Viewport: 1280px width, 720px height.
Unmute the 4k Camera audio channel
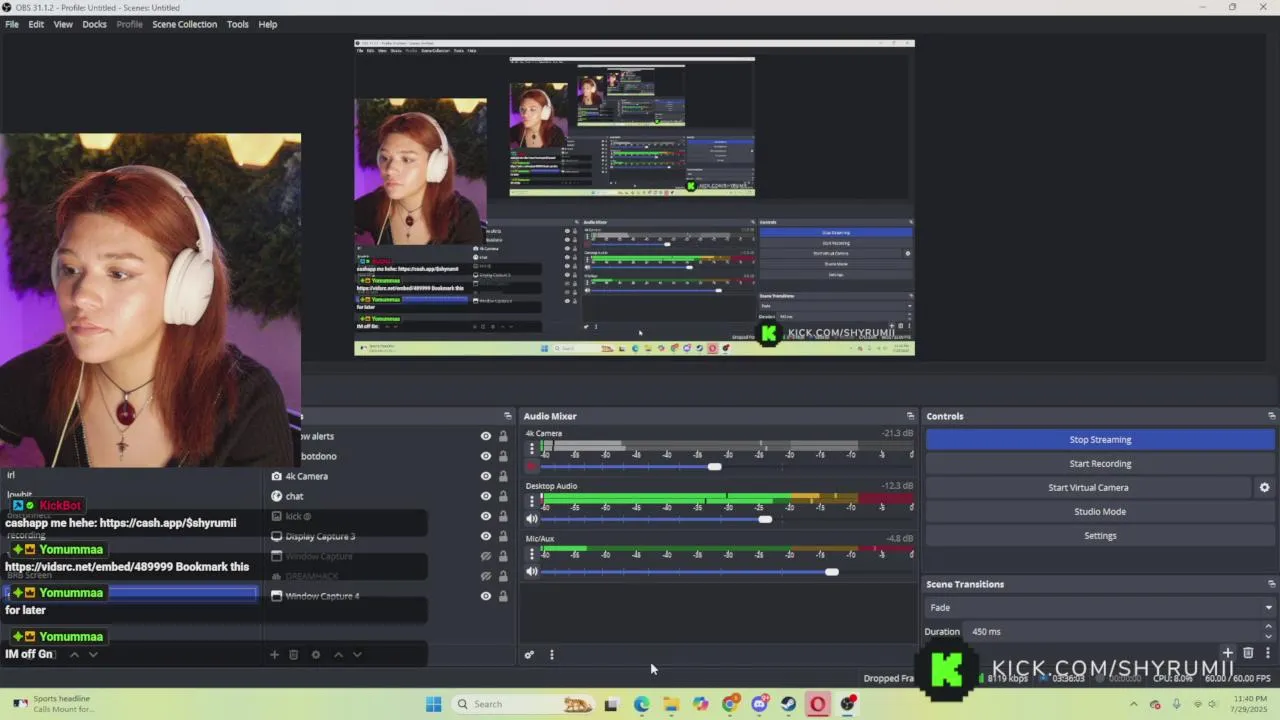click(531, 466)
